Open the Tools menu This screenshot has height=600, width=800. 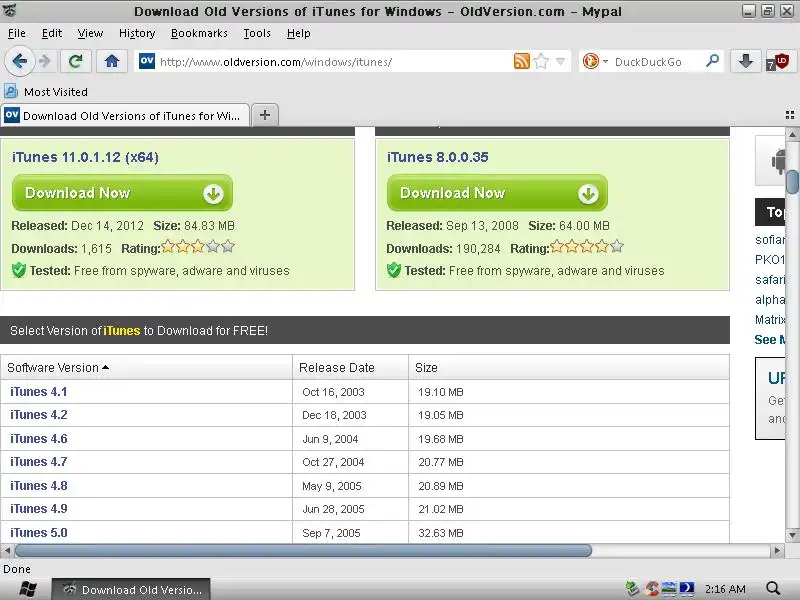click(x=257, y=33)
